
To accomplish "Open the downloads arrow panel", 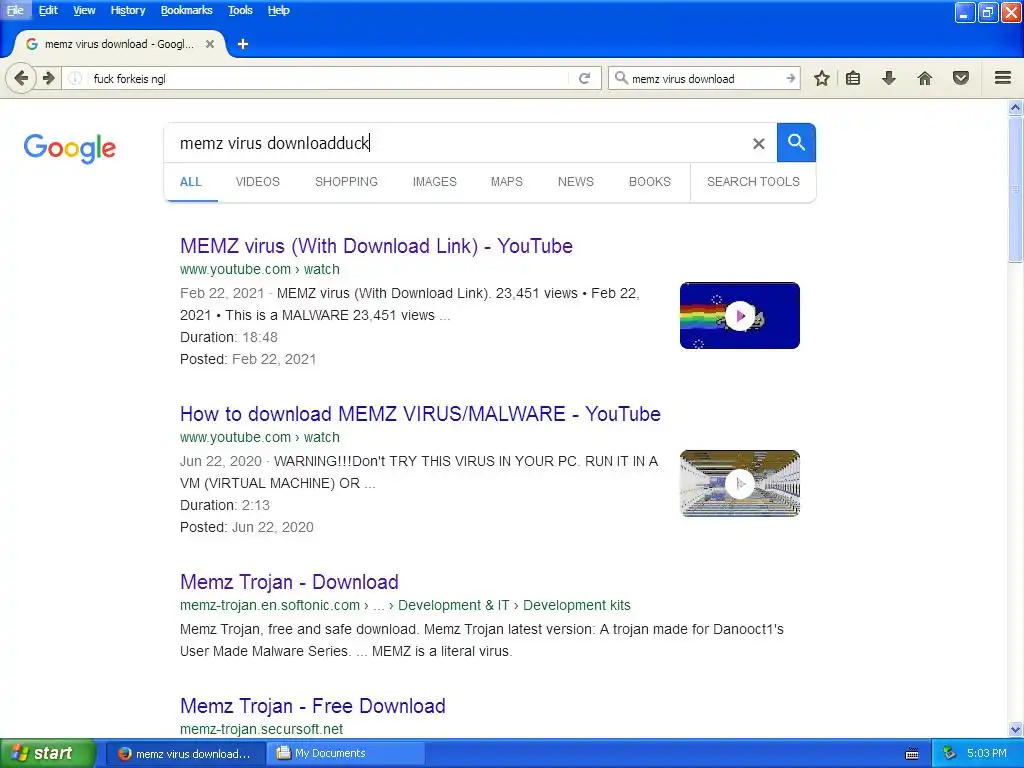I will [889, 78].
